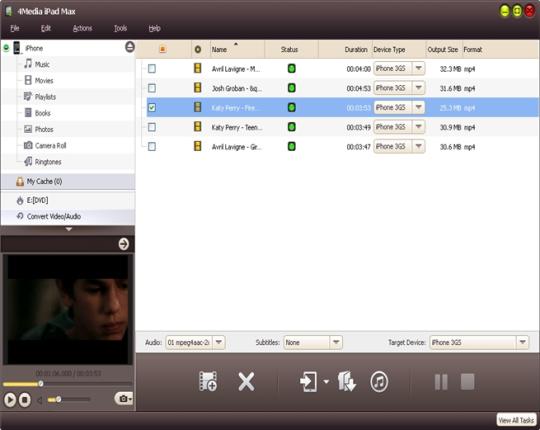Open the Target Device dropdown

click(x=522, y=342)
